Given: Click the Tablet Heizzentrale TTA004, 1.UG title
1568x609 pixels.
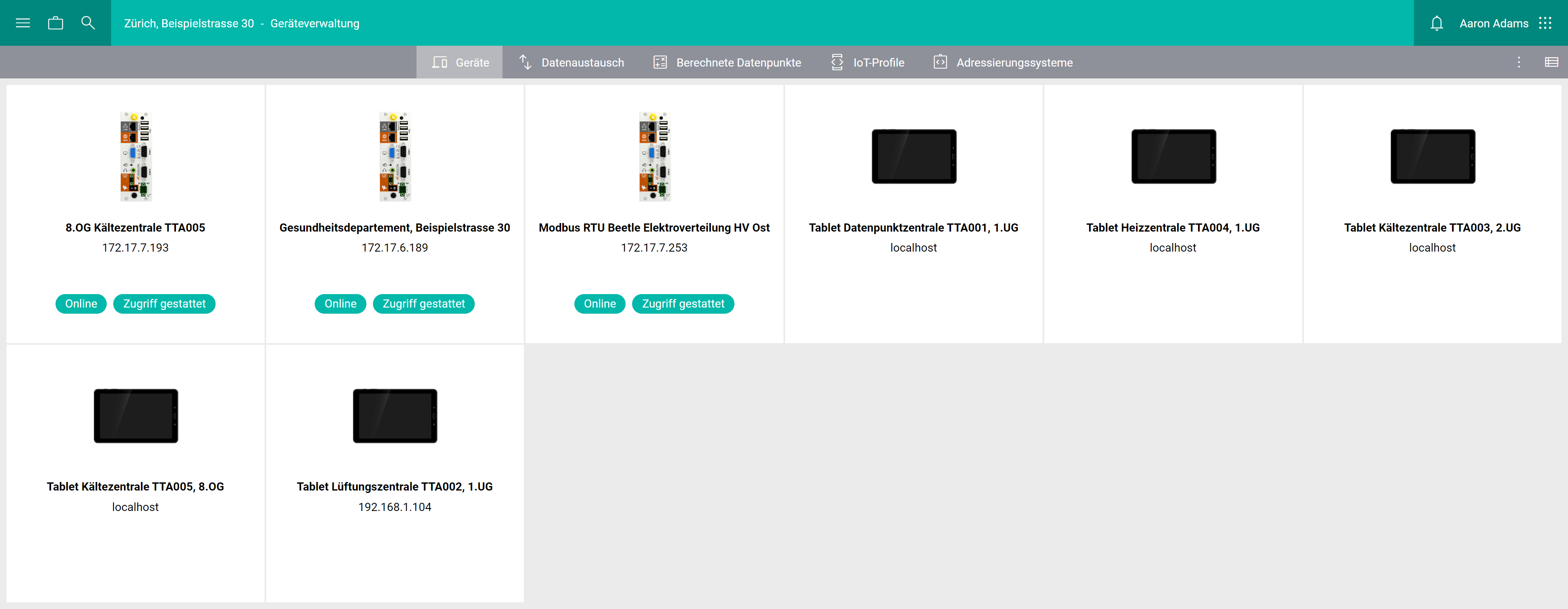Looking at the screenshot, I should pos(1173,228).
